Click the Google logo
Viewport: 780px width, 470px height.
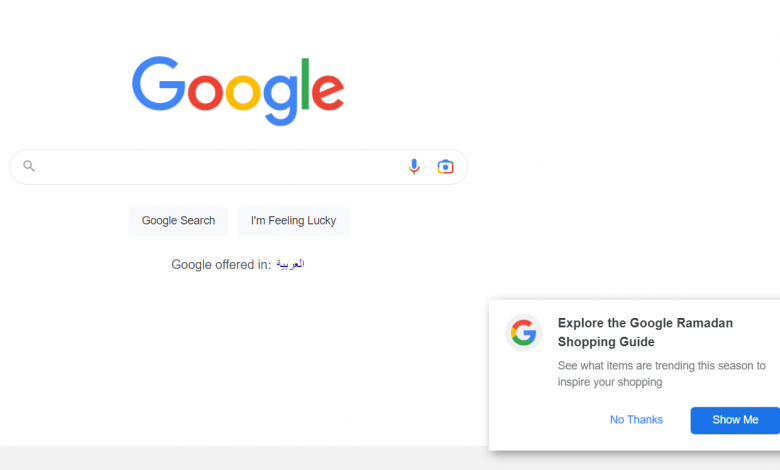coord(238,88)
